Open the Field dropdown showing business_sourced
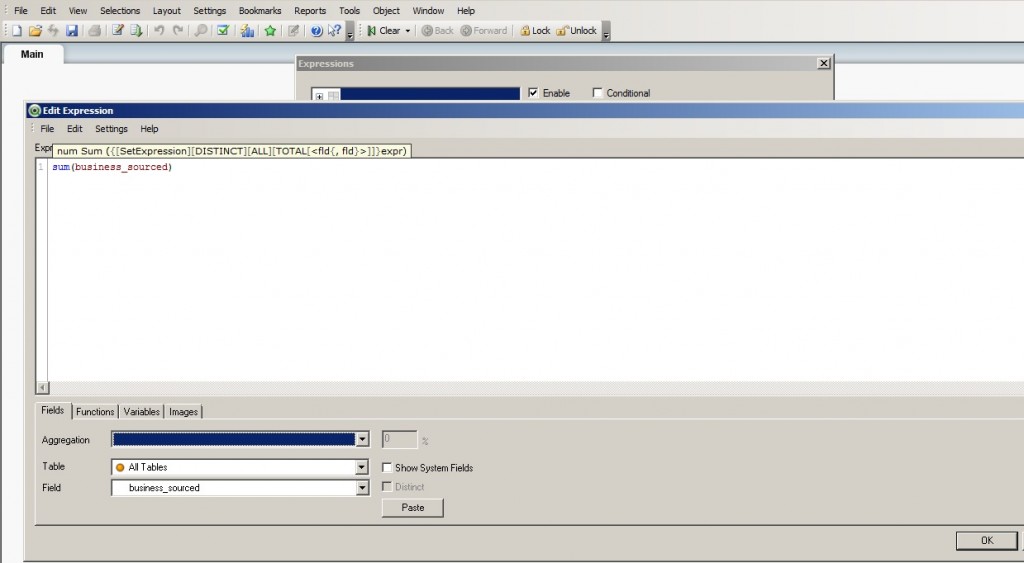This screenshot has height=563, width=1024. click(362, 488)
